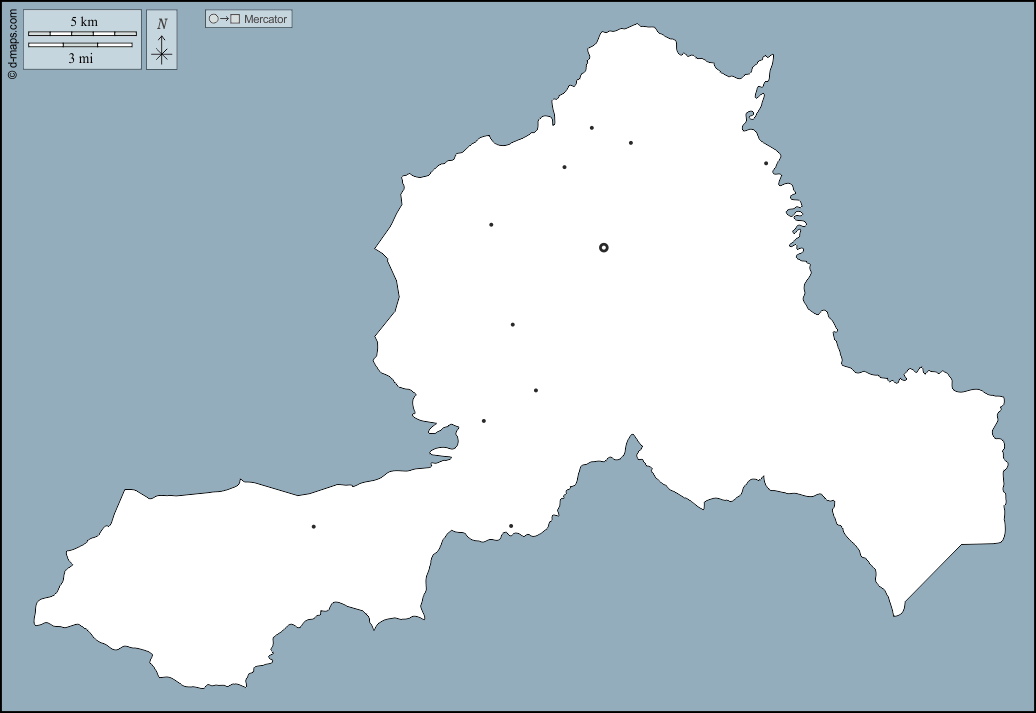
Task: Select the city dot just east of the northernmost dot
Action: click(x=630, y=142)
